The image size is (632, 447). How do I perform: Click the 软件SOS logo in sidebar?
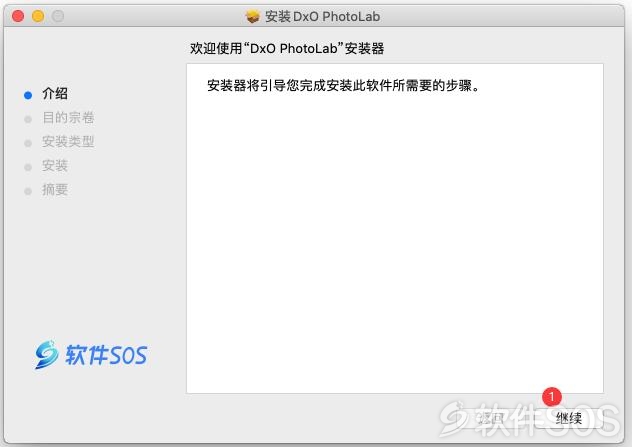click(x=91, y=355)
